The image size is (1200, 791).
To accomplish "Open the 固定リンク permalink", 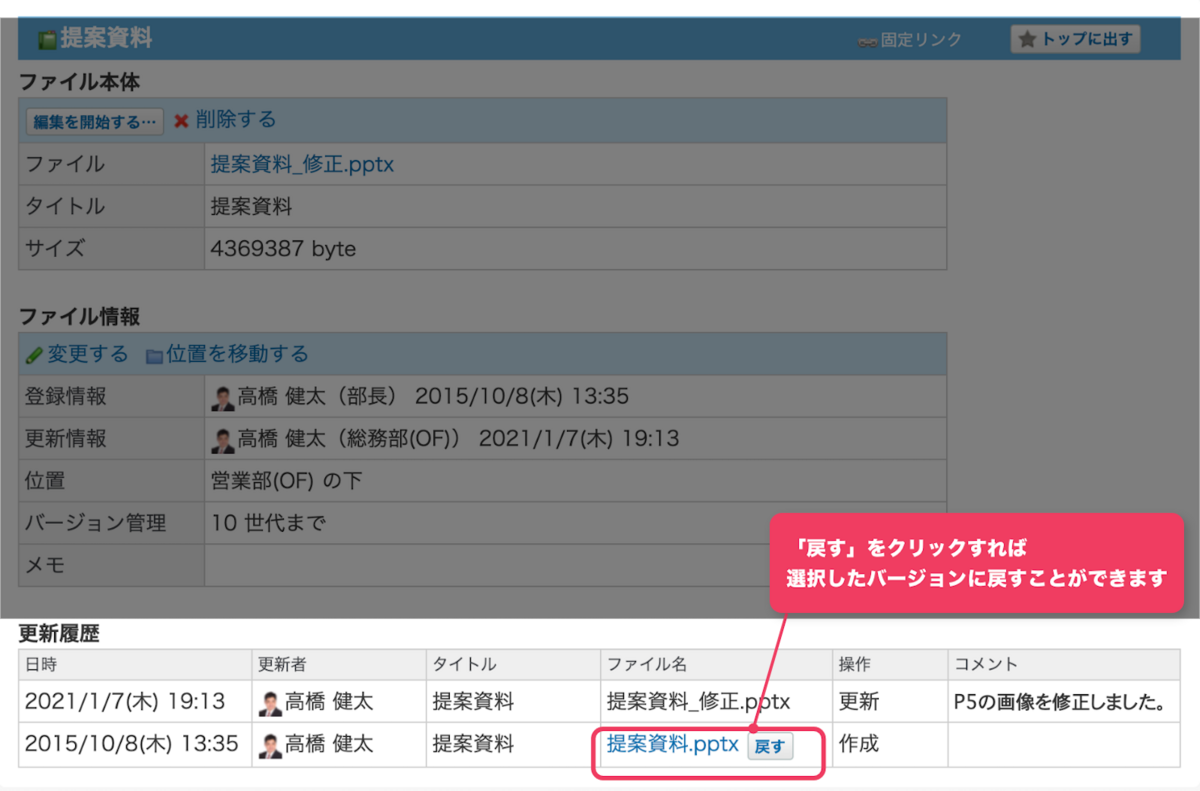I will coord(910,40).
